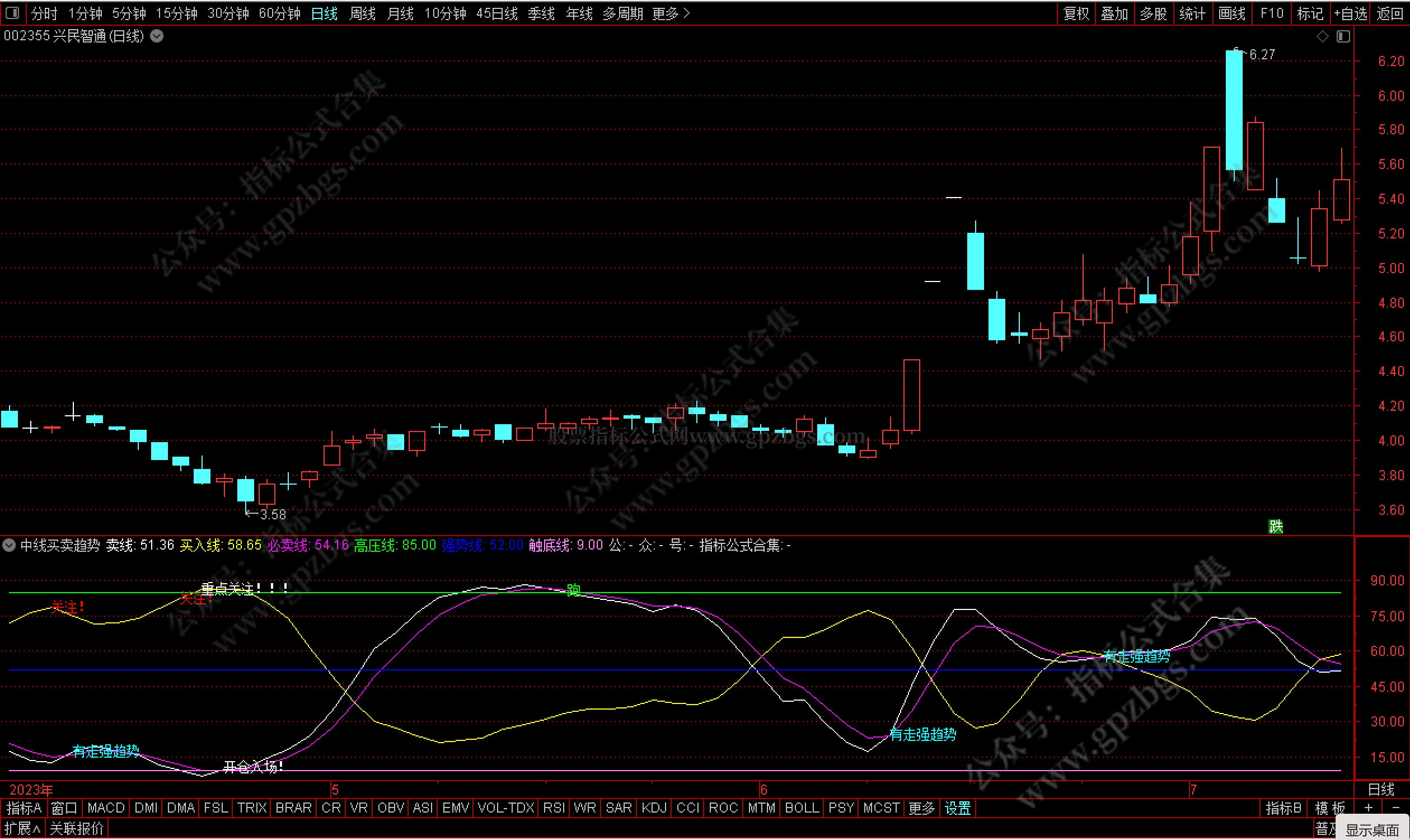1410x840 pixels.
Task: Switch to 年线 yearly chart
Action: point(579,13)
